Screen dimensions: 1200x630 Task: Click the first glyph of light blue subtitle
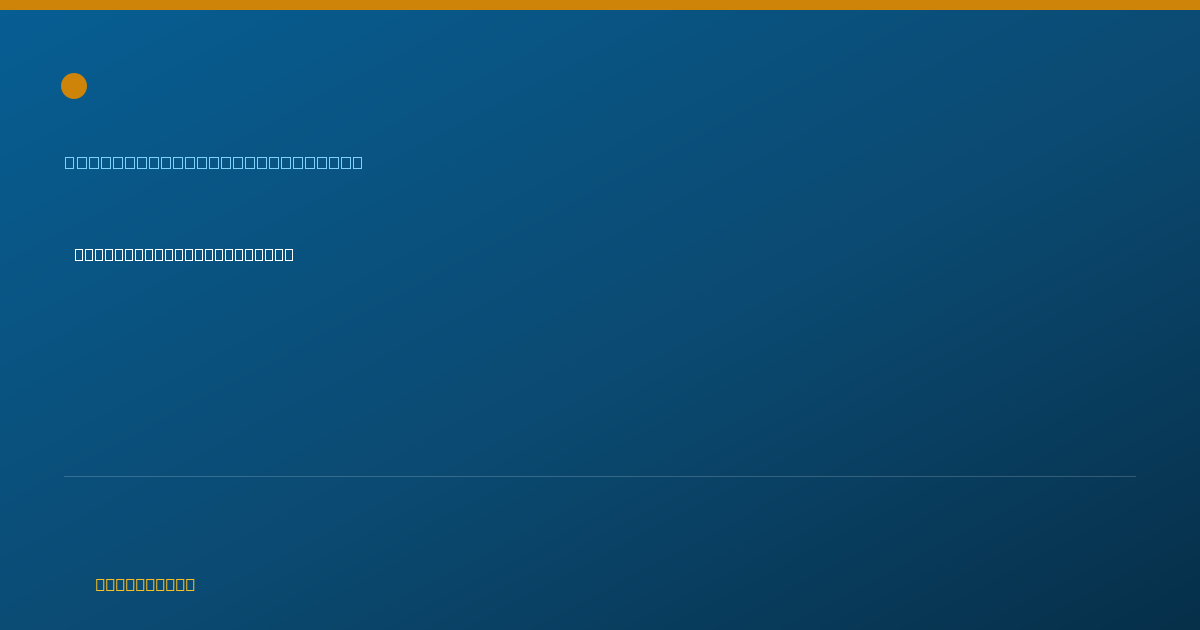pyautogui.click(x=69, y=162)
